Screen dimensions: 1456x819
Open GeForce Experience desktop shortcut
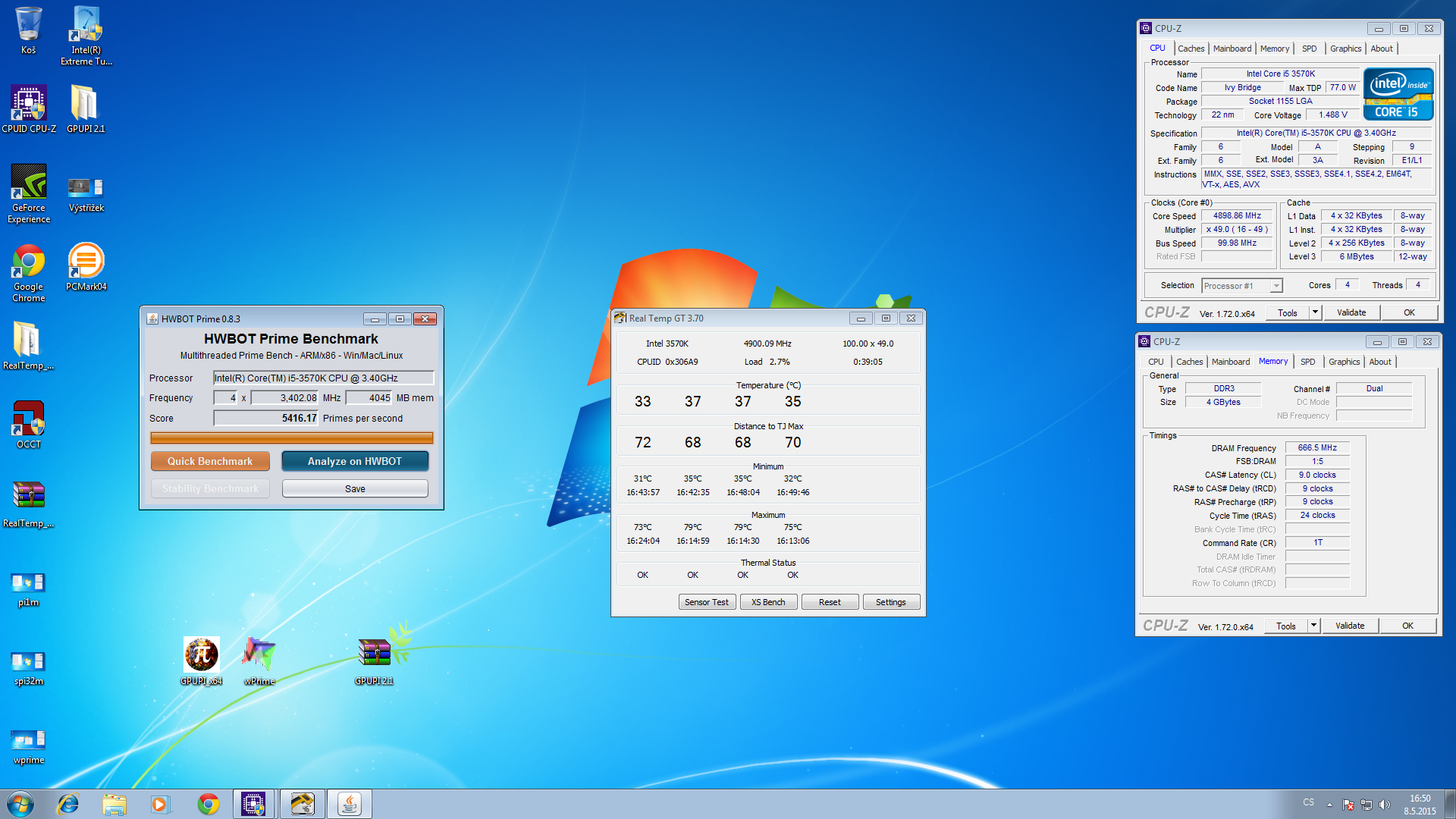coord(29,193)
